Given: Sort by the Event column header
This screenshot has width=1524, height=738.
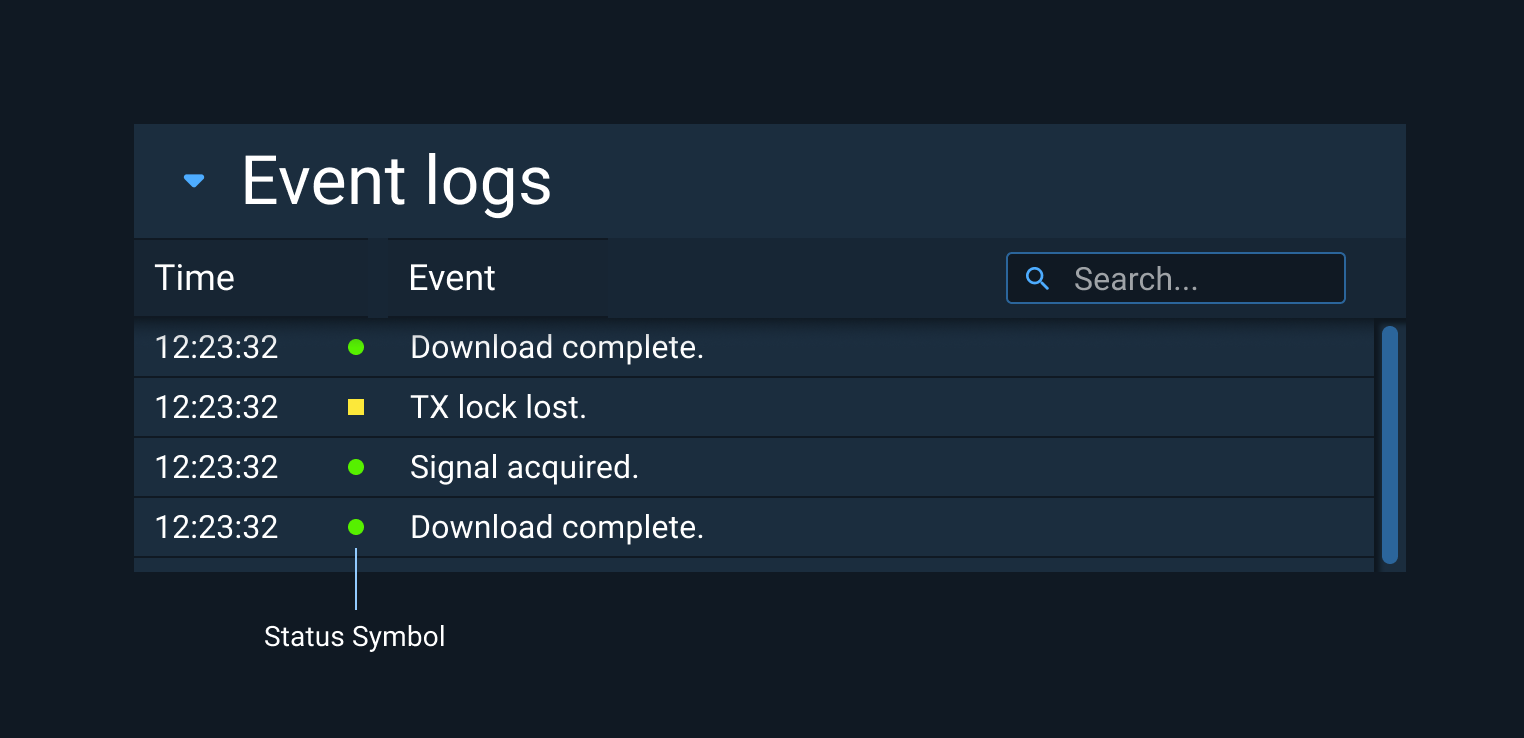Looking at the screenshot, I should click(x=498, y=278).
